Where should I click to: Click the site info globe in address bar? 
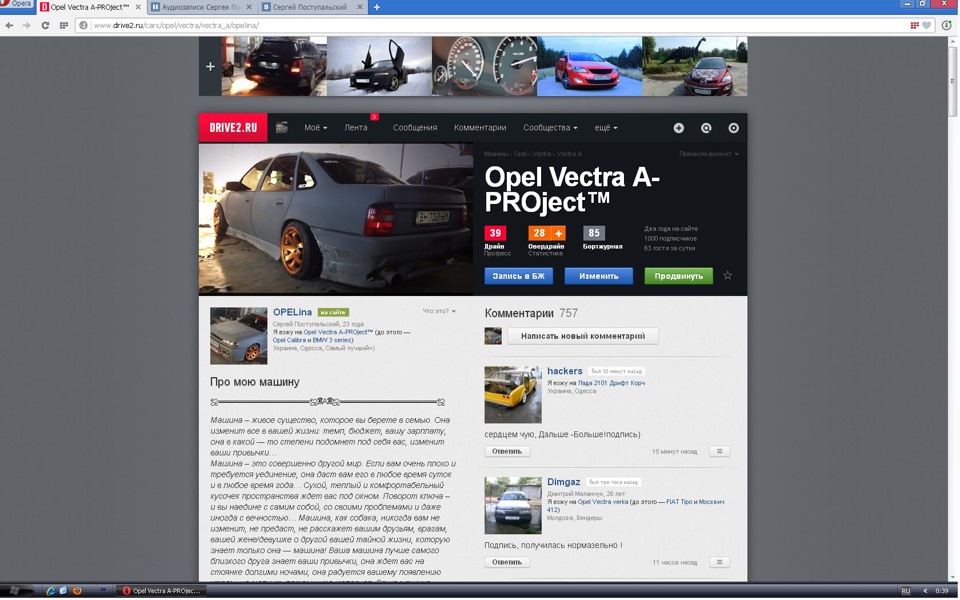[x=84, y=25]
